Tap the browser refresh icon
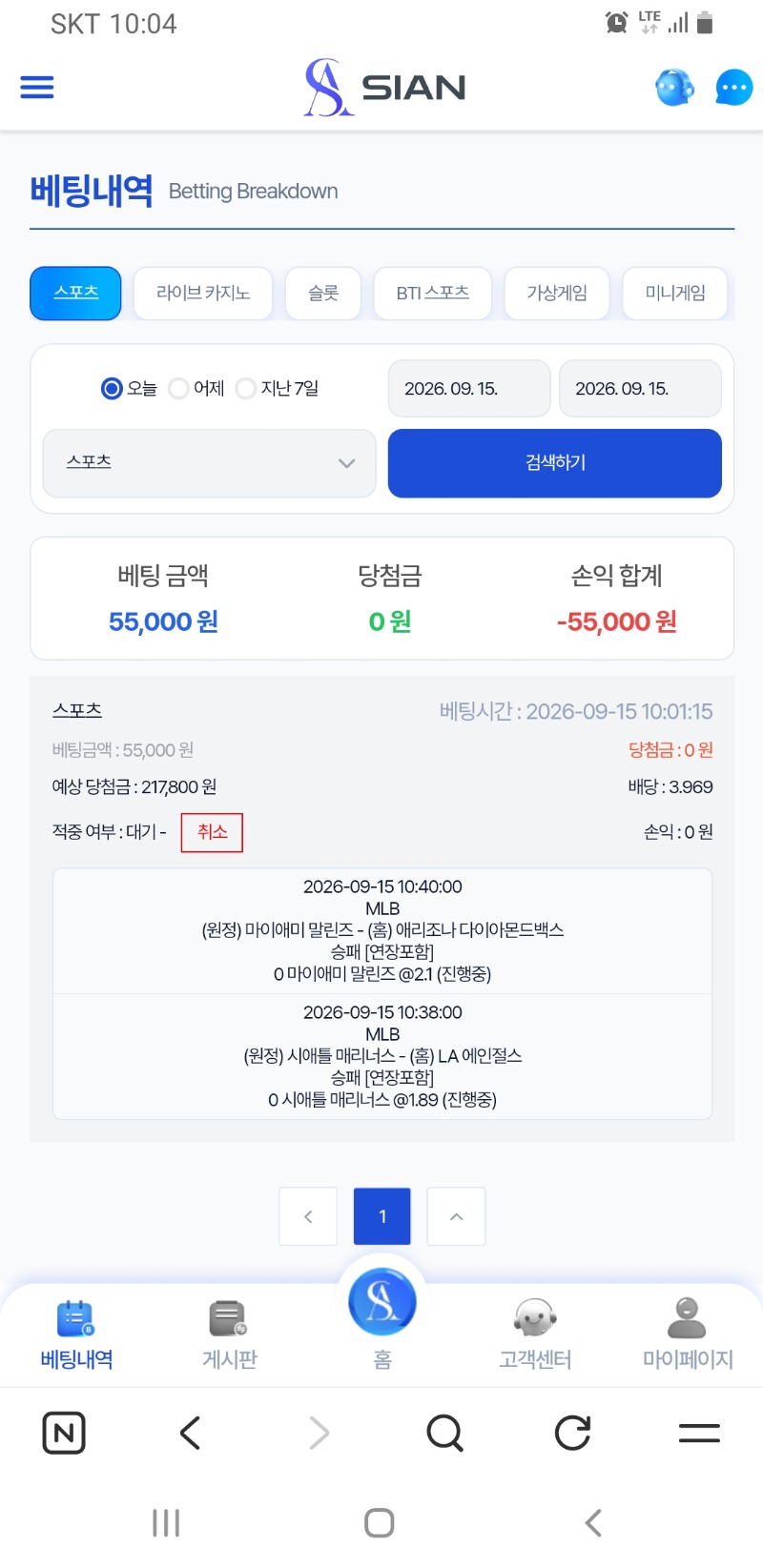 (572, 1433)
